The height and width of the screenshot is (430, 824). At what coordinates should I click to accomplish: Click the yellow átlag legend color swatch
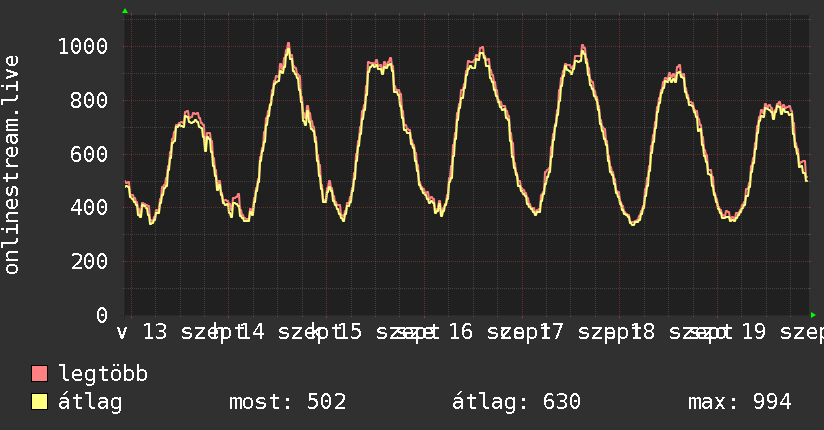click(39, 402)
